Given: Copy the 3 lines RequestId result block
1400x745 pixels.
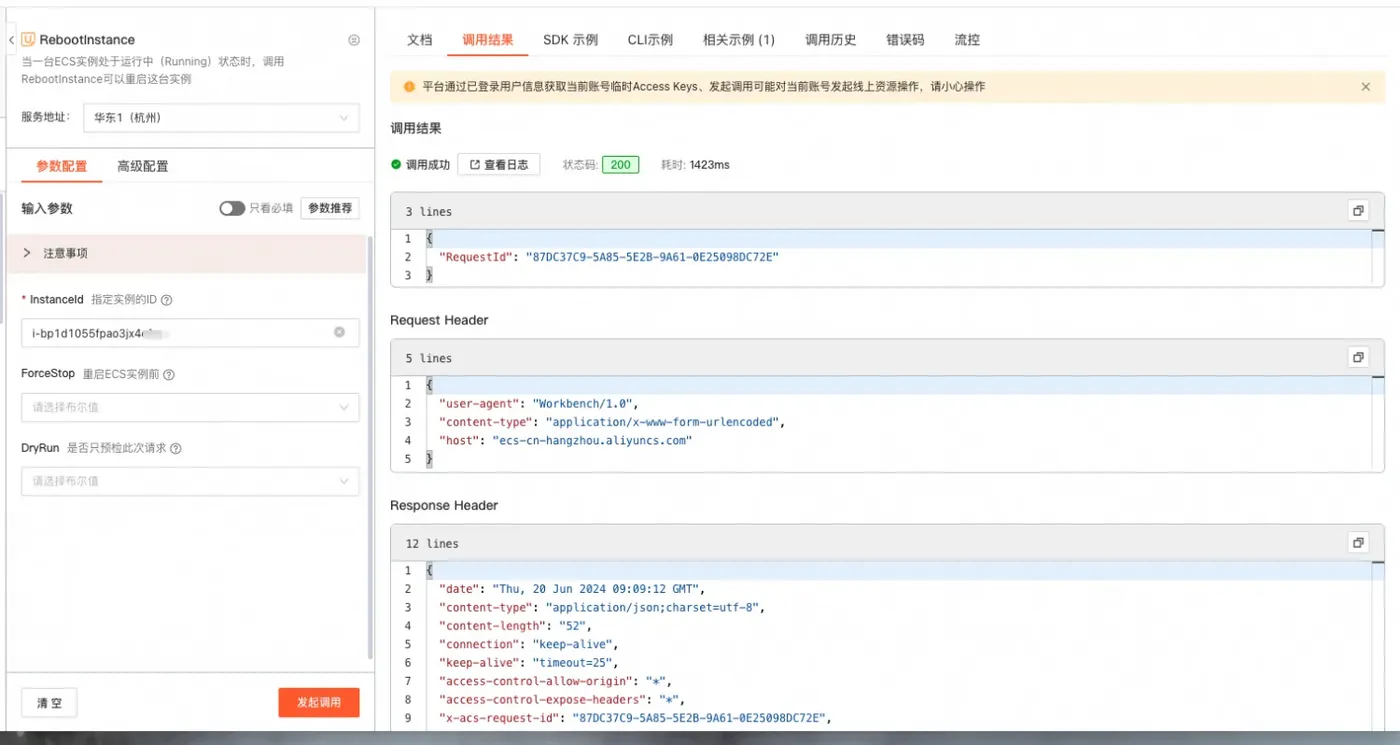Looking at the screenshot, I should tap(1358, 211).
